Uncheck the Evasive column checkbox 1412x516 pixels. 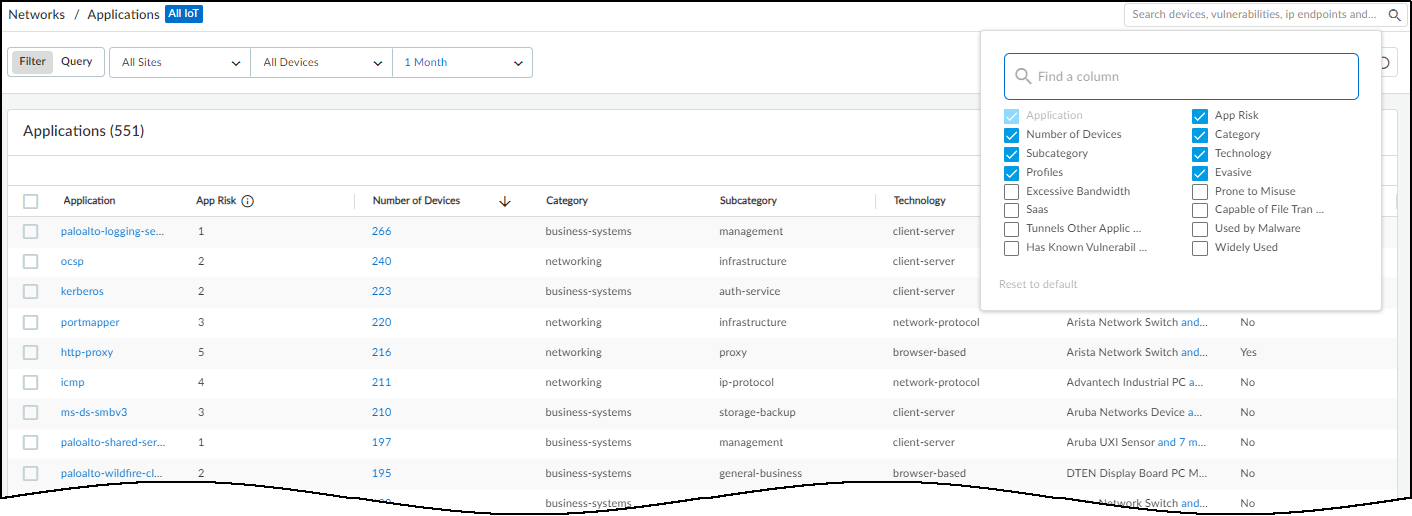click(x=1200, y=173)
